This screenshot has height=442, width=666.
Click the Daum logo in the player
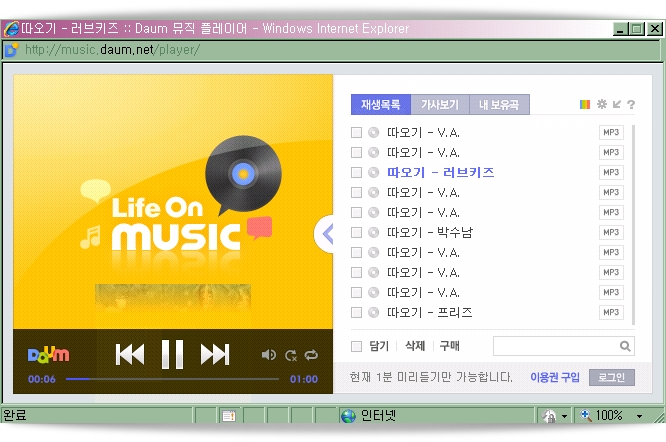point(48,355)
